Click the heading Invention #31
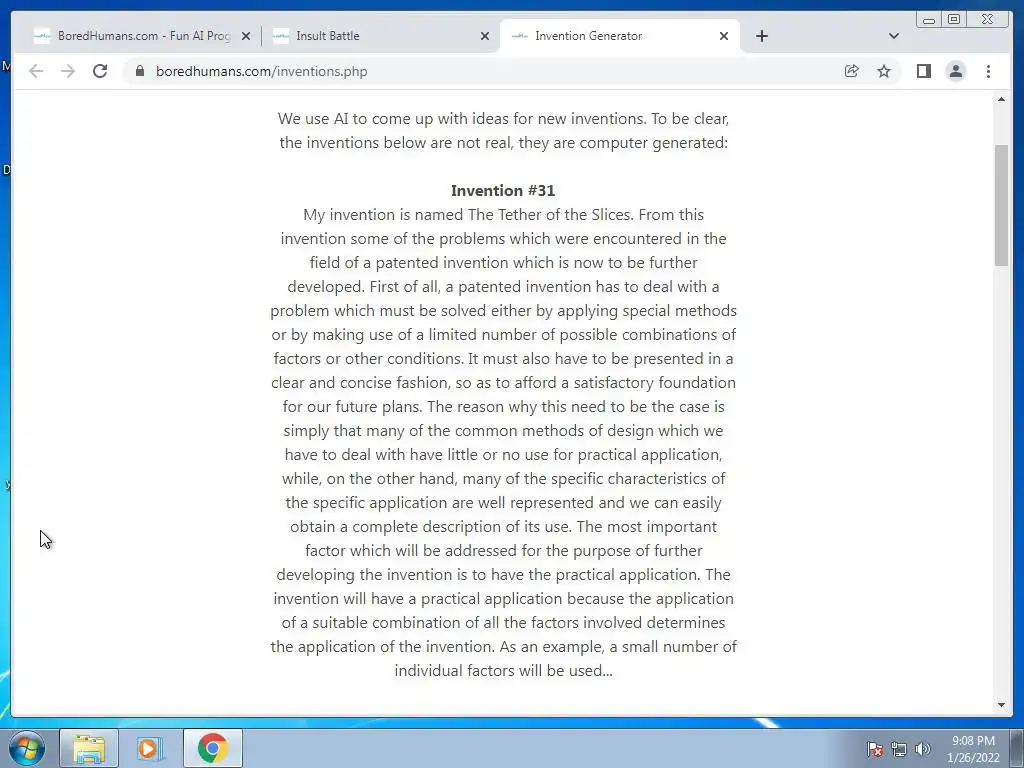Viewport: 1024px width, 768px height. click(x=503, y=191)
